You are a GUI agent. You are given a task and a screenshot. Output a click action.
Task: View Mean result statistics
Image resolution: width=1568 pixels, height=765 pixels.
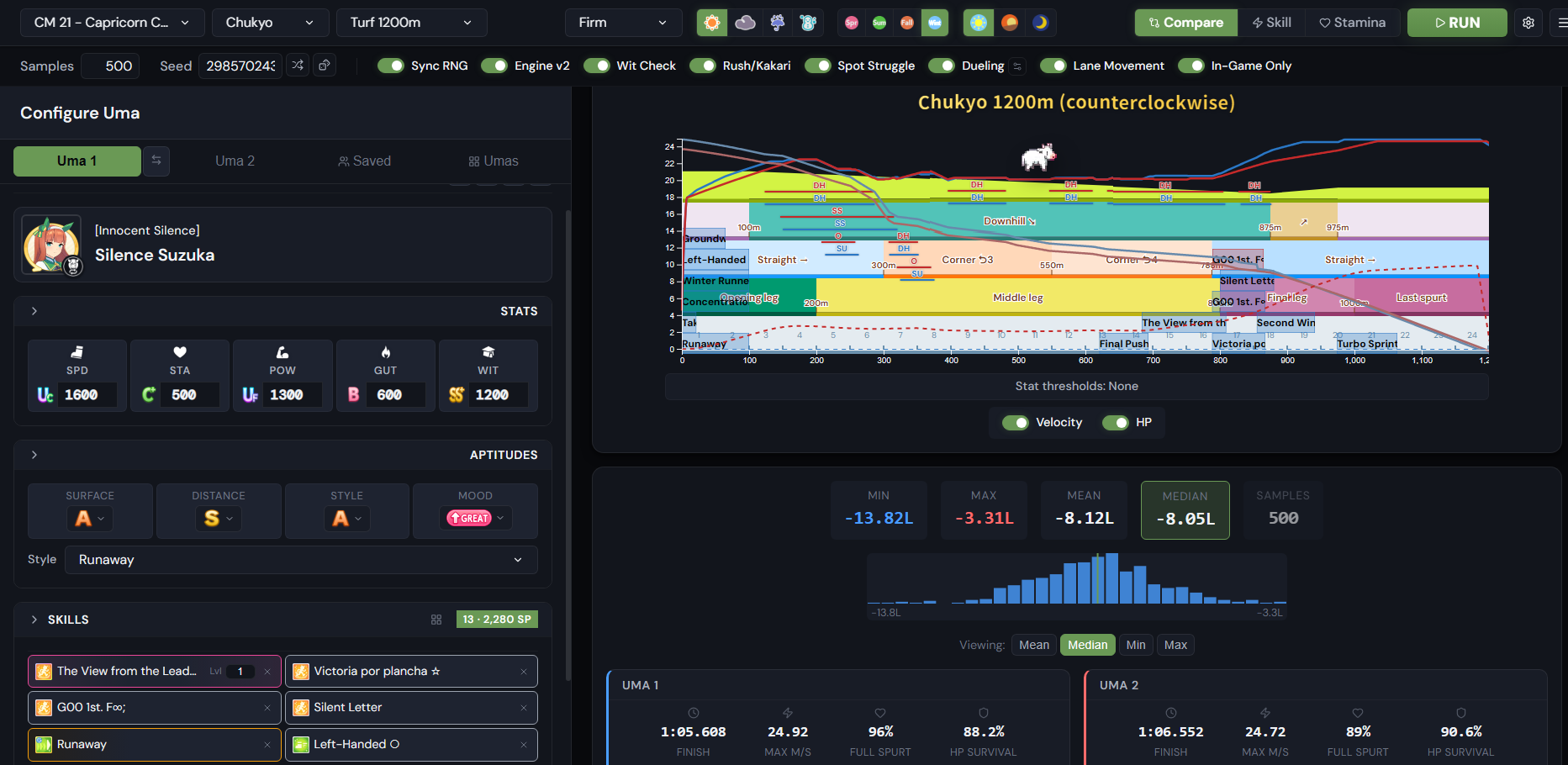tap(1034, 645)
